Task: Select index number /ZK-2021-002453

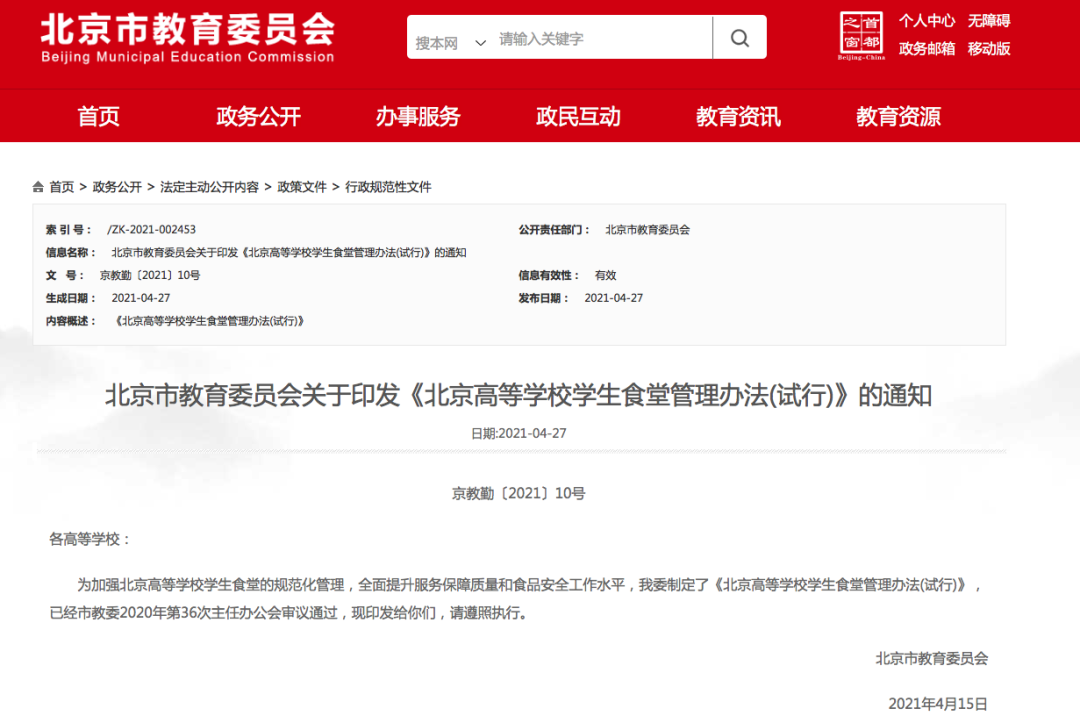Action: [x=152, y=229]
